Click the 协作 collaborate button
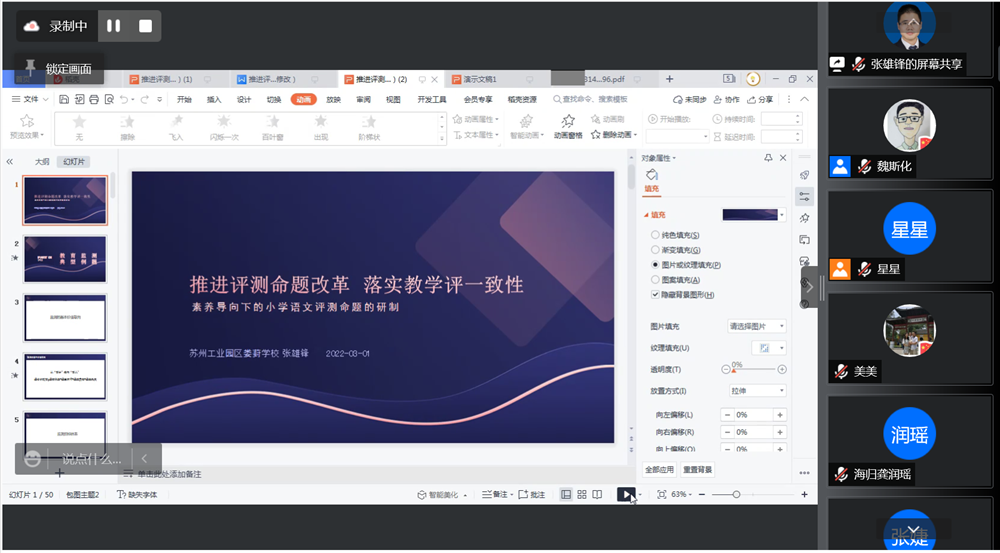Viewport: 1000px width, 553px height. (726, 100)
